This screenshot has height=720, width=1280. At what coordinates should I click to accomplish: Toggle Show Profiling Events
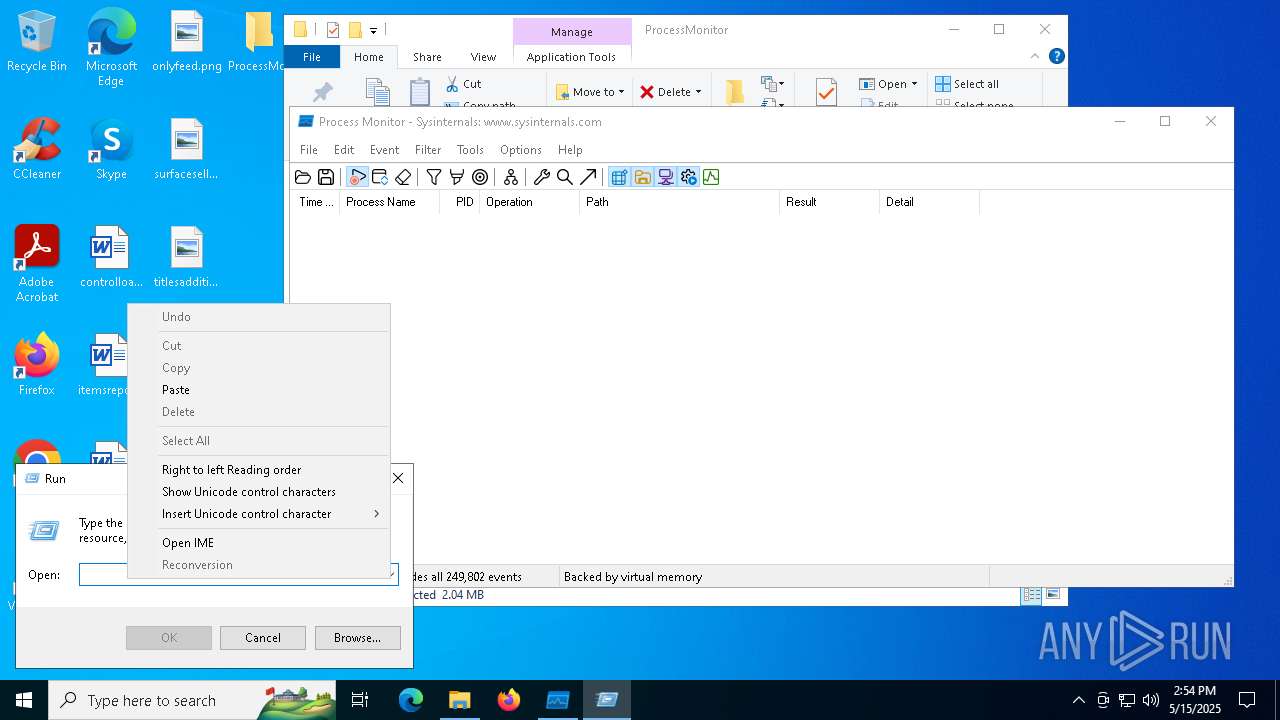(x=711, y=177)
